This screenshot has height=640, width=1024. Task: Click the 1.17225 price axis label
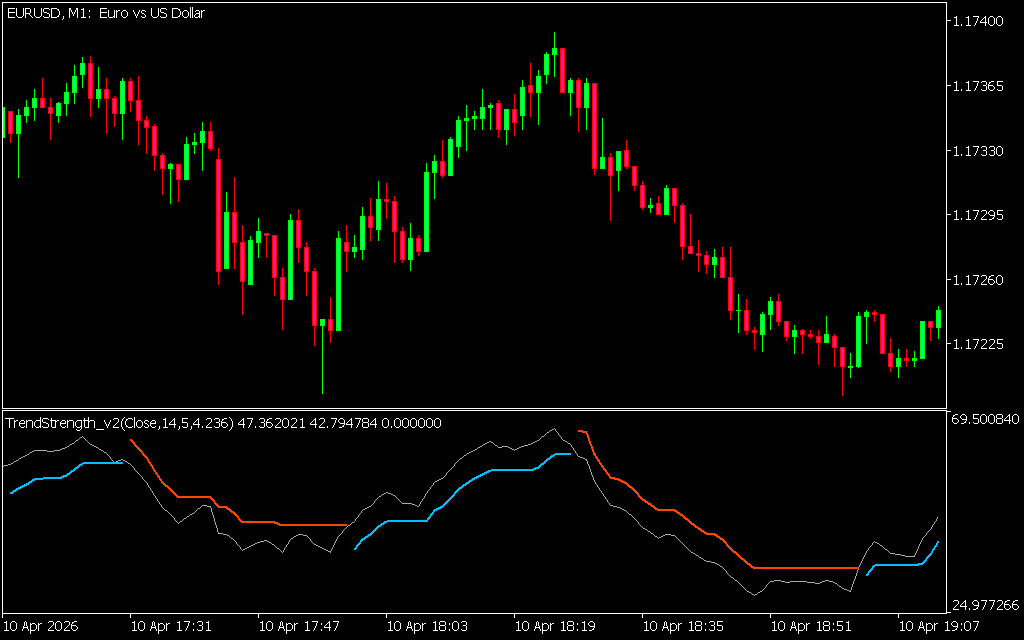click(x=980, y=344)
